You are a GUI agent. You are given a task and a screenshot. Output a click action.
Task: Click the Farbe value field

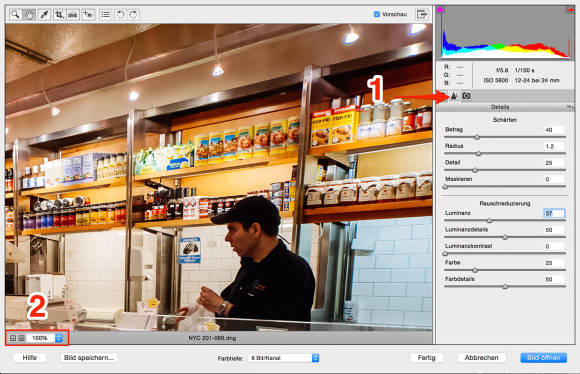coord(554,263)
